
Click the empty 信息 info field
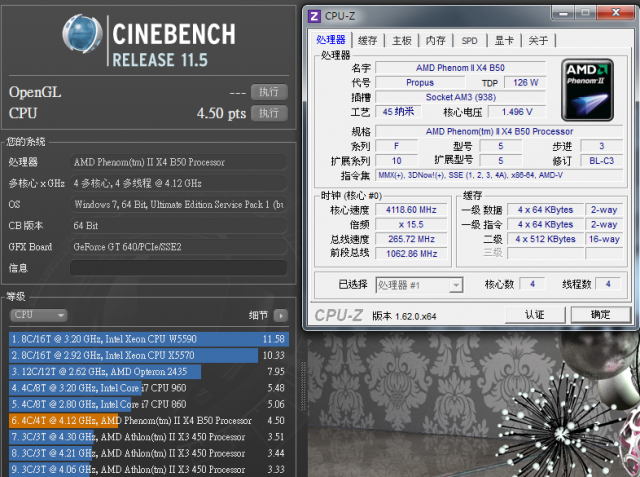click(178, 268)
